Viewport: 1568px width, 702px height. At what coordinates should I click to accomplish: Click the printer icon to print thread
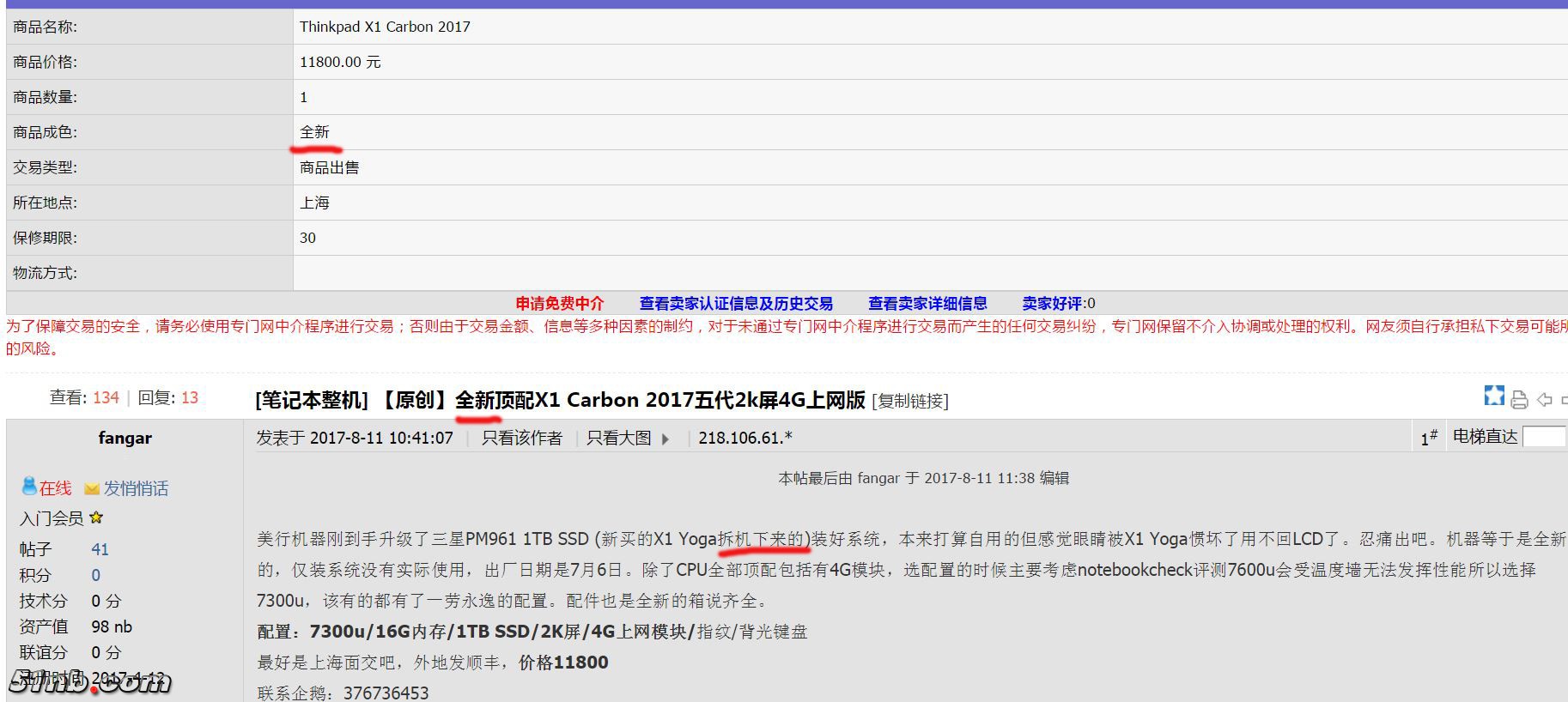coord(1519,399)
